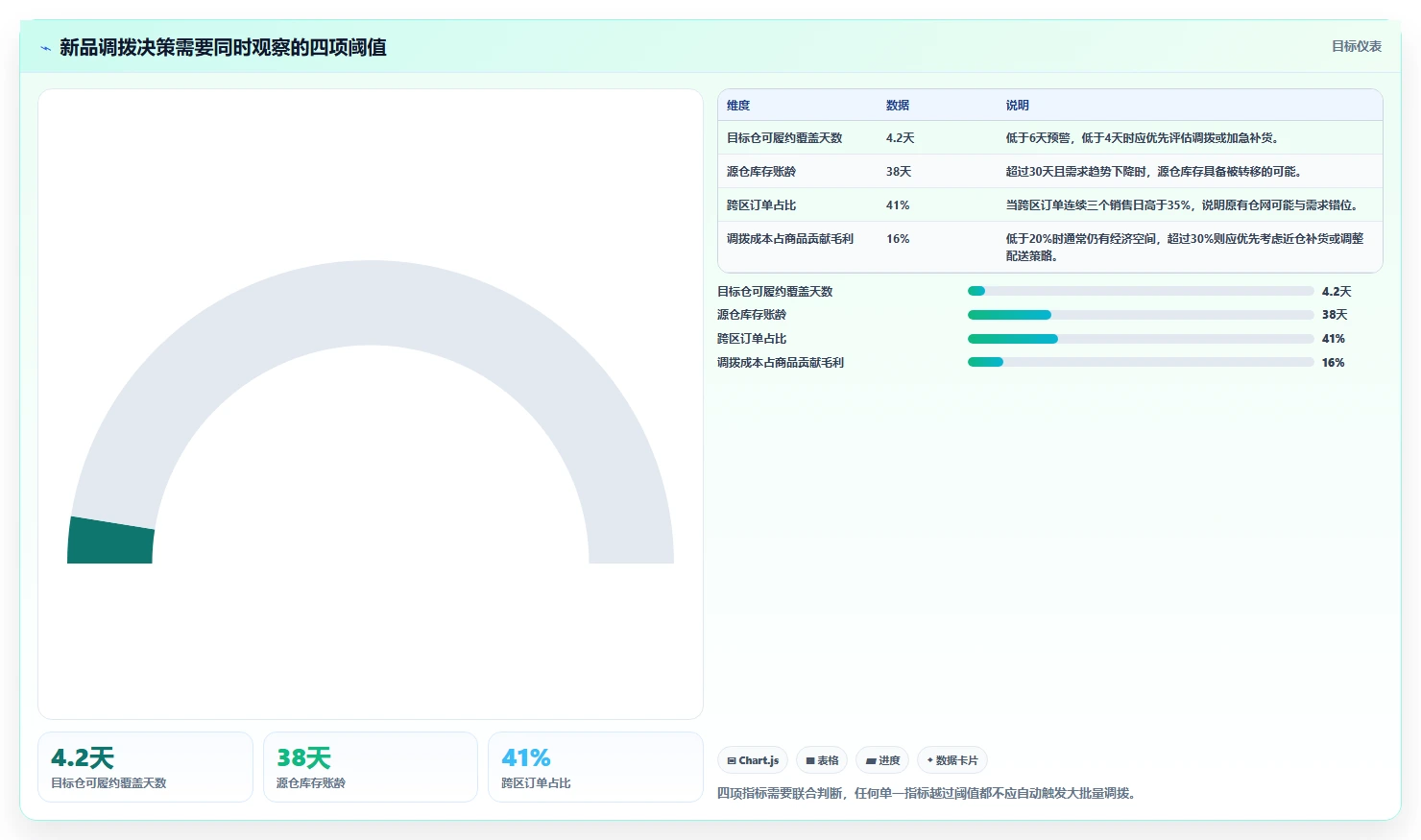1421x840 pixels.
Task: Click the 38天 value in the table
Action: (899, 172)
